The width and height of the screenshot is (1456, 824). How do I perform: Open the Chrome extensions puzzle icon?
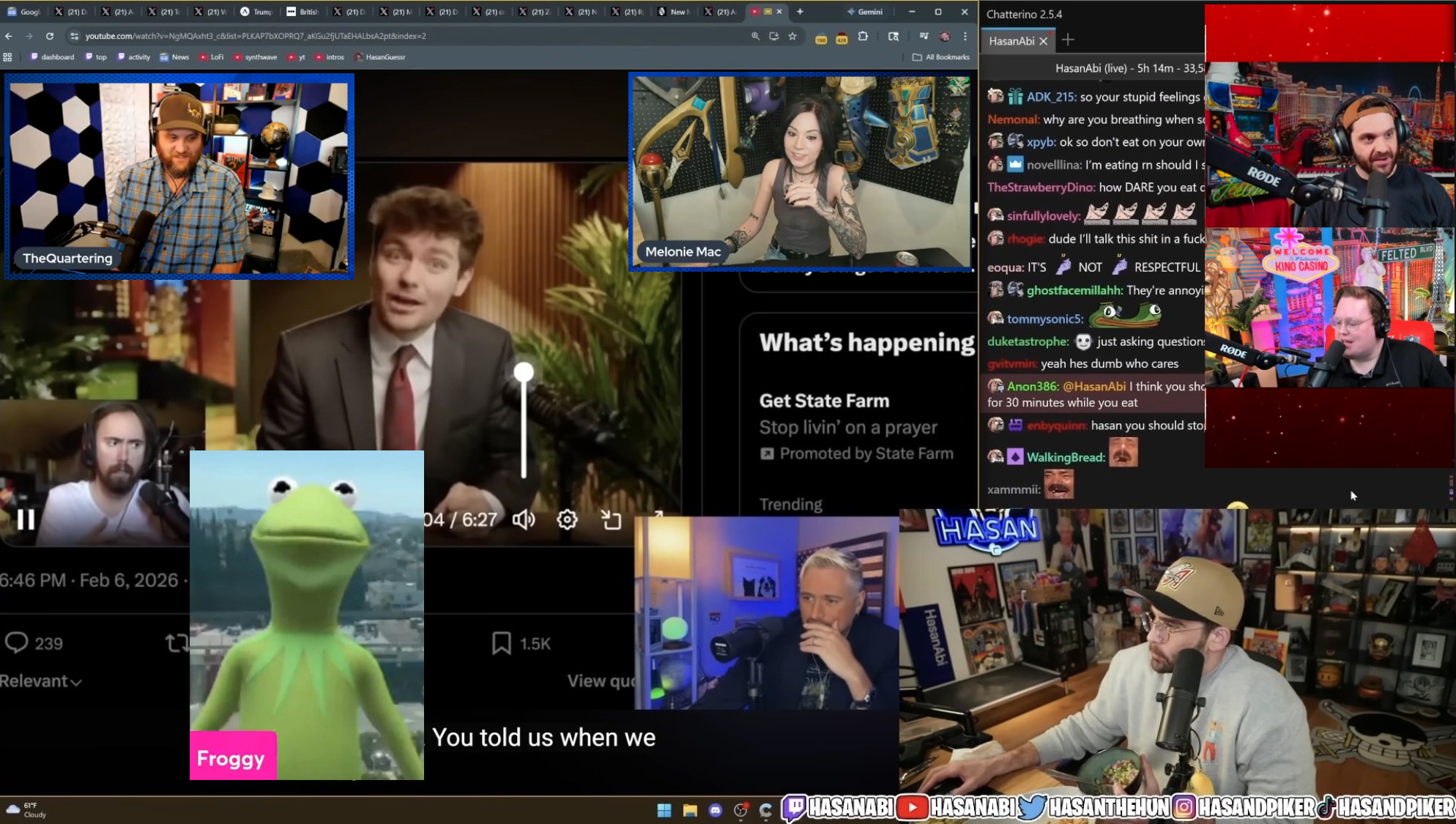tap(863, 36)
